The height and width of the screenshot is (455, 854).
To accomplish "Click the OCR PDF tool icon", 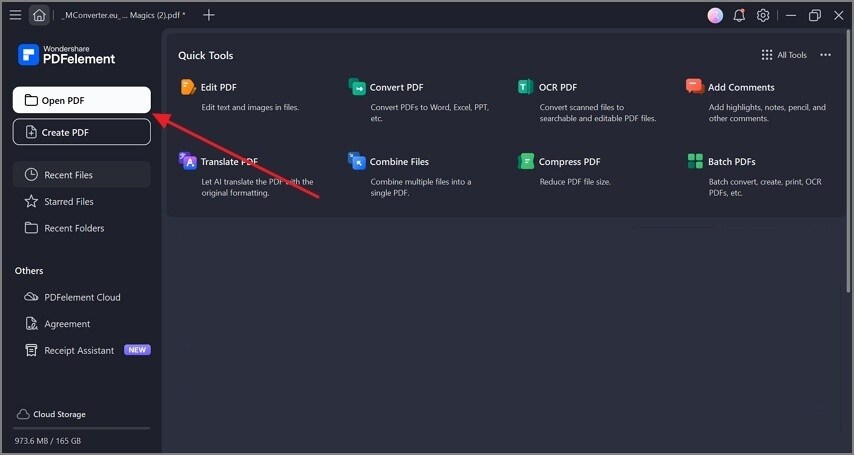I will (x=526, y=87).
